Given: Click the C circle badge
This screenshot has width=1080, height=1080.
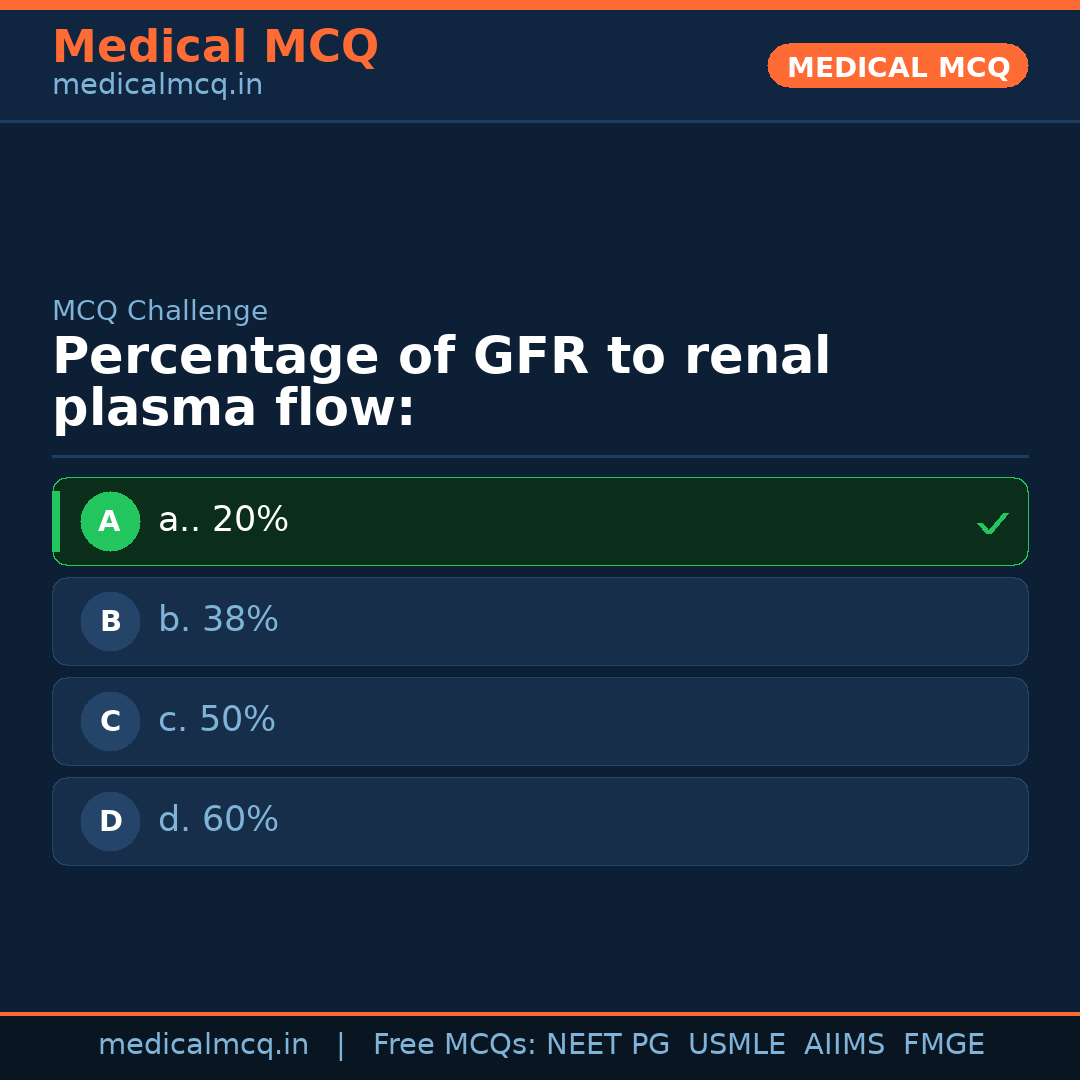Looking at the screenshot, I should coord(110,721).
